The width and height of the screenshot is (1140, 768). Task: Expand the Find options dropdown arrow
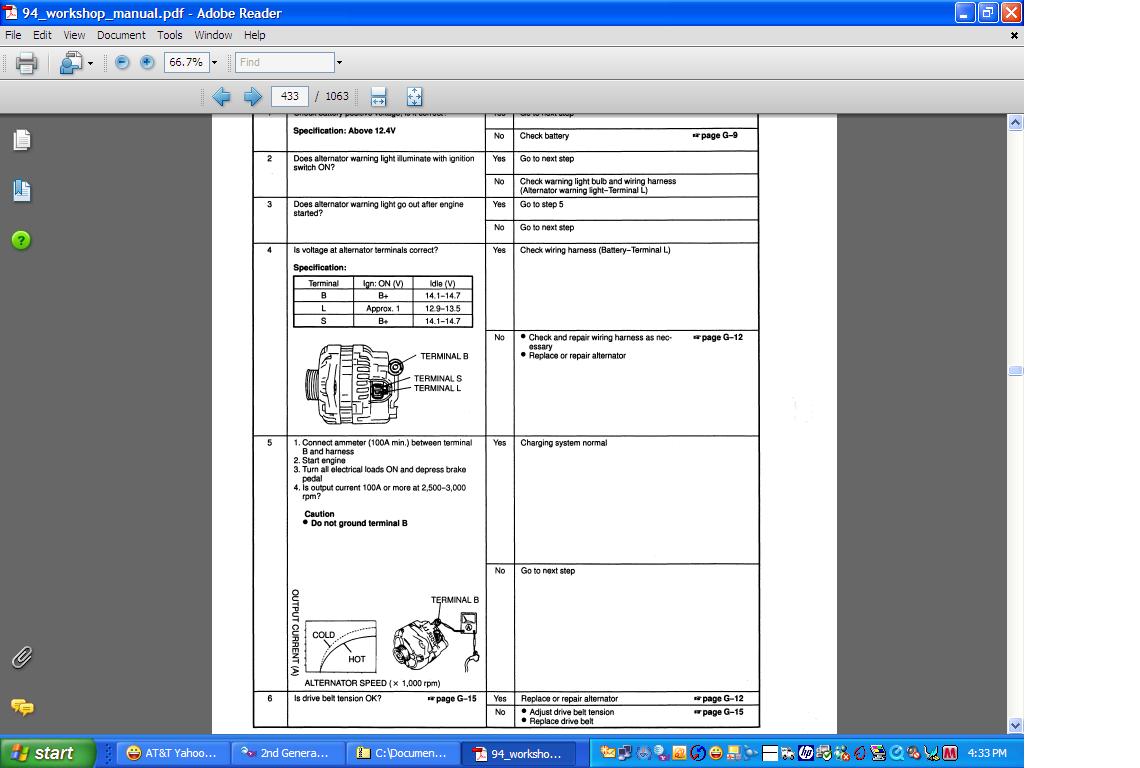pyautogui.click(x=339, y=62)
